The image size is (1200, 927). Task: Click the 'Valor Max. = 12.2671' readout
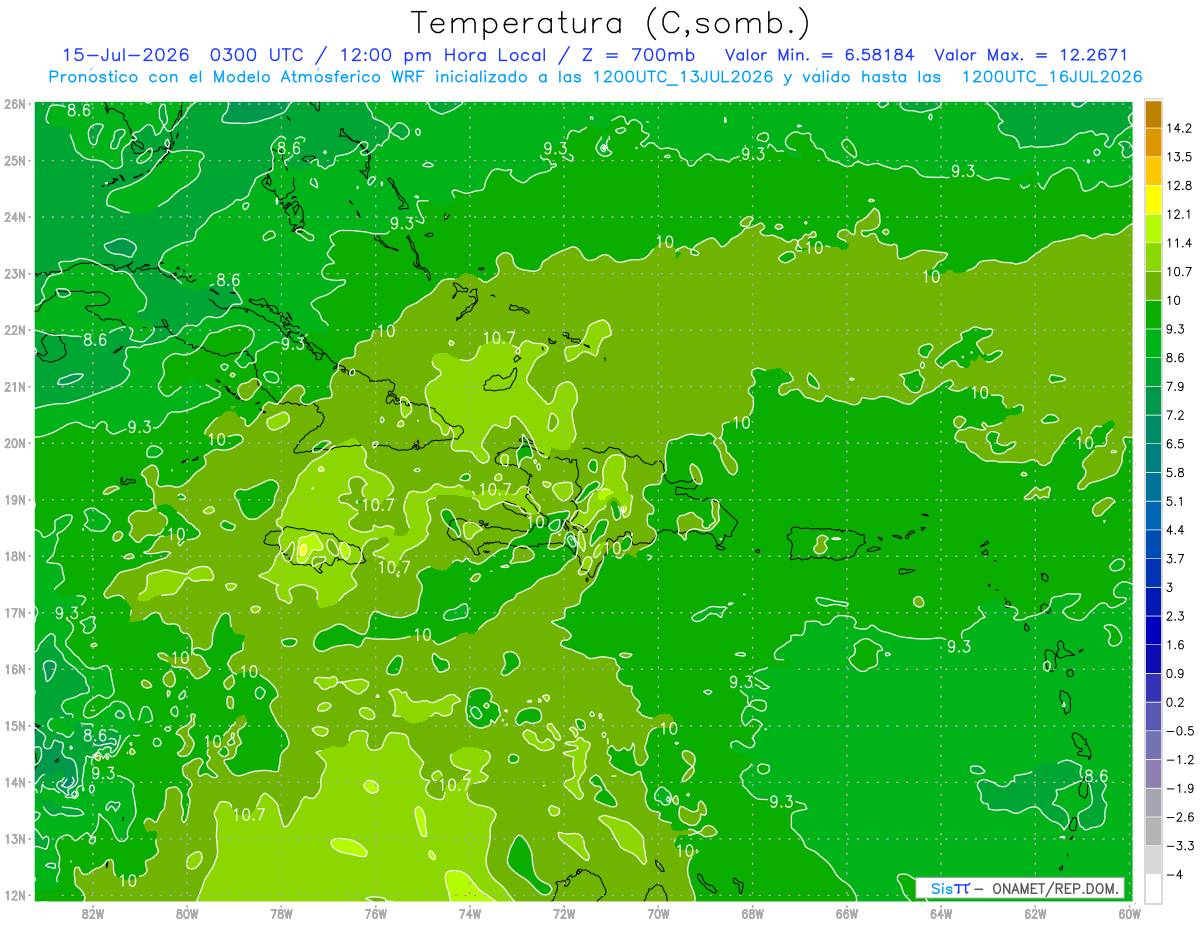click(1033, 55)
